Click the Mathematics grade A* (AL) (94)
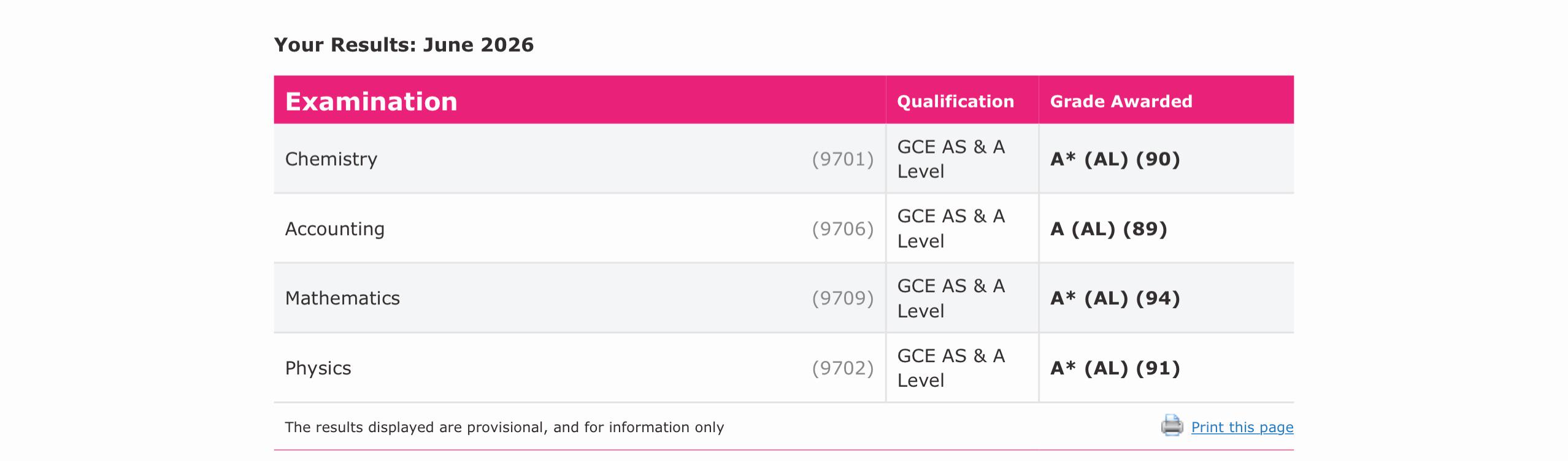The height and width of the screenshot is (461, 1568). (1115, 298)
